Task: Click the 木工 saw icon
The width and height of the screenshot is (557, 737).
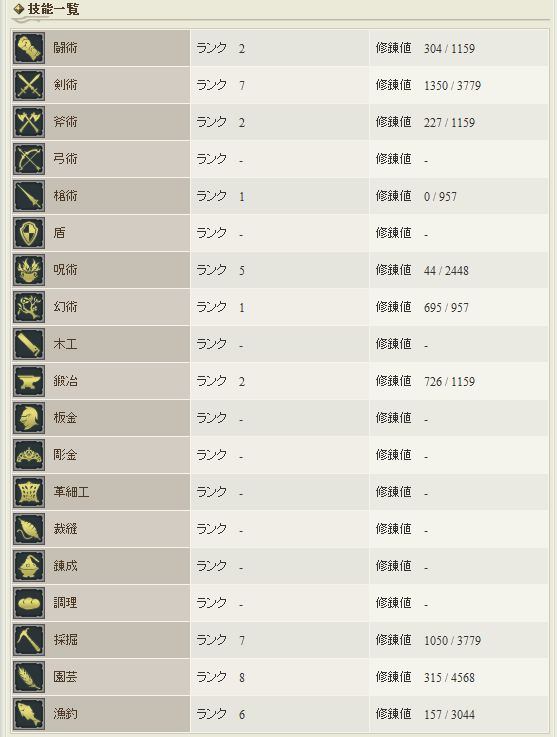Action: pos(29,344)
